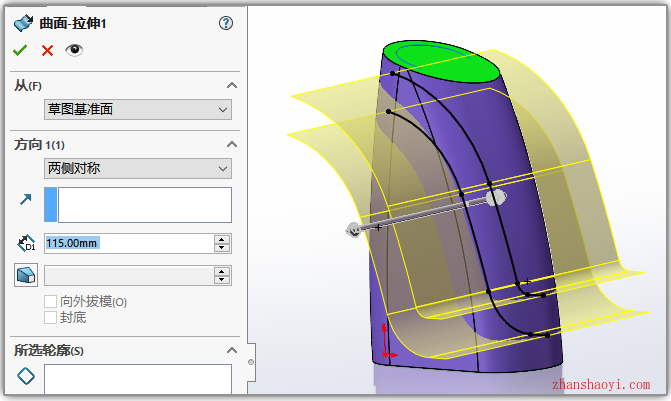Click the reverse direction arrow icon
Viewport: 671px width, 401px height.
pos(26,199)
